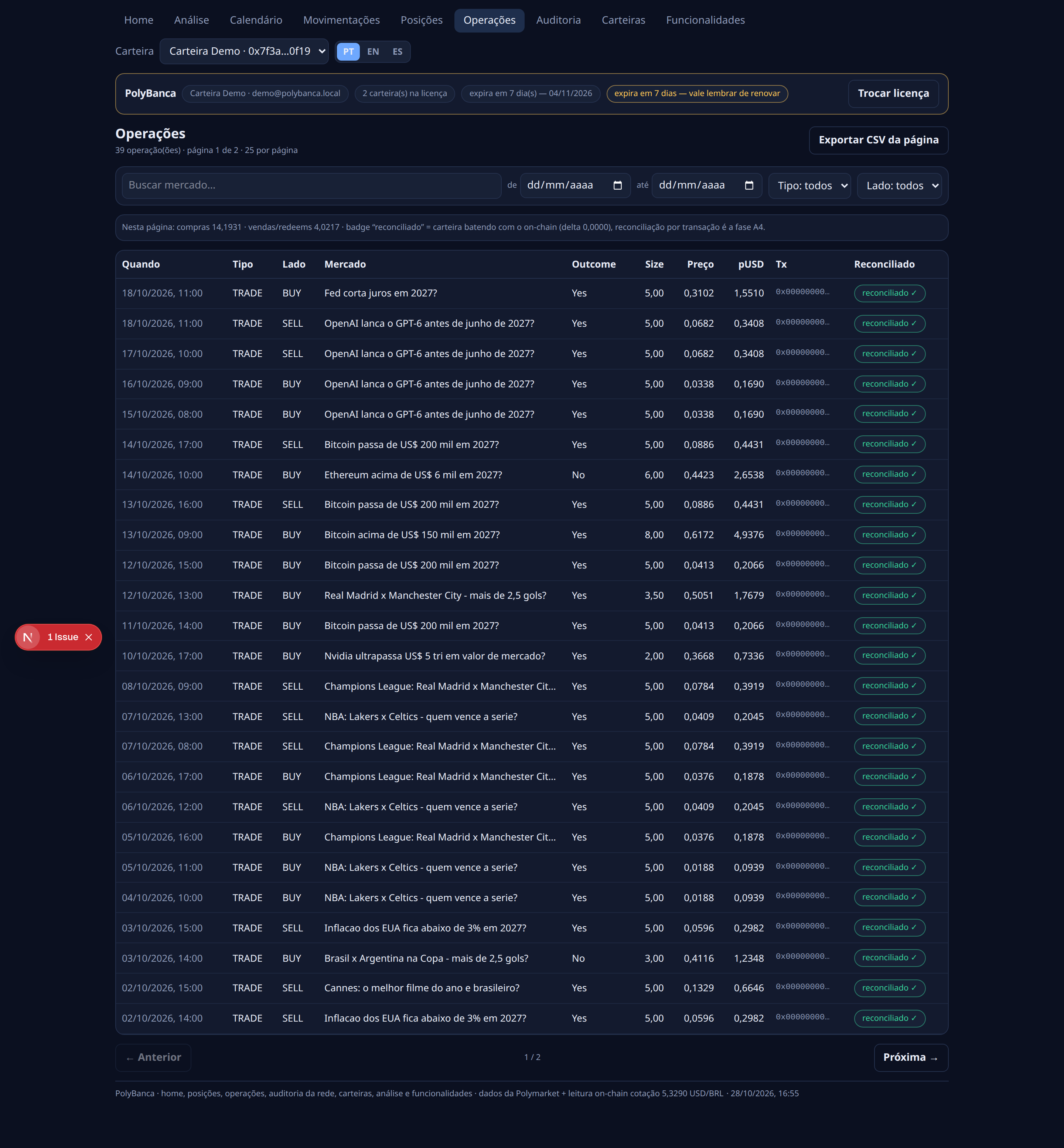The image size is (1064, 1148).
Task: Click 'Nvidia ultrapassa US$ 5 tri' market
Action: (x=435, y=656)
